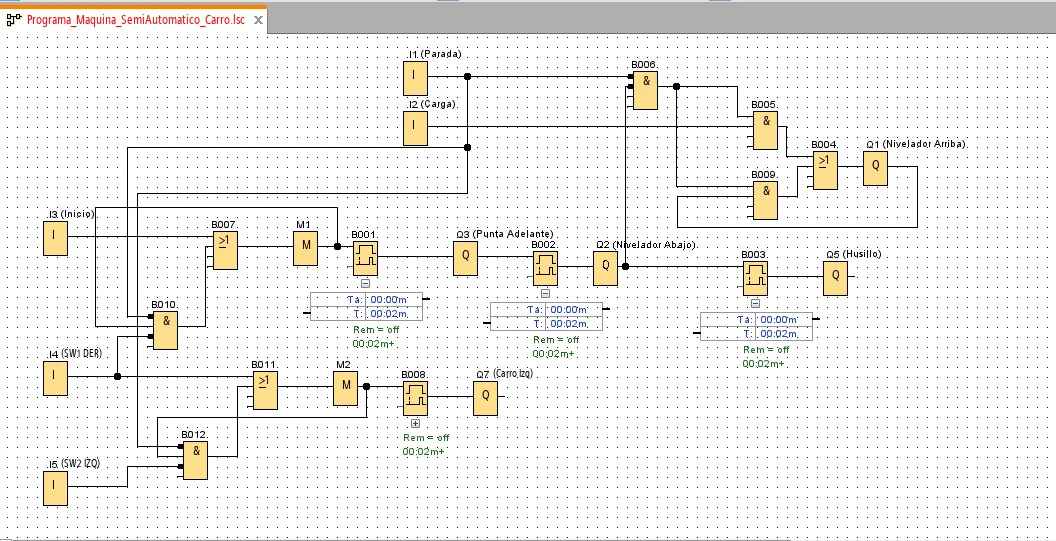Select the Q1 (Nivelador Arriba) output block
The height and width of the screenshot is (541, 1056).
coord(875,167)
